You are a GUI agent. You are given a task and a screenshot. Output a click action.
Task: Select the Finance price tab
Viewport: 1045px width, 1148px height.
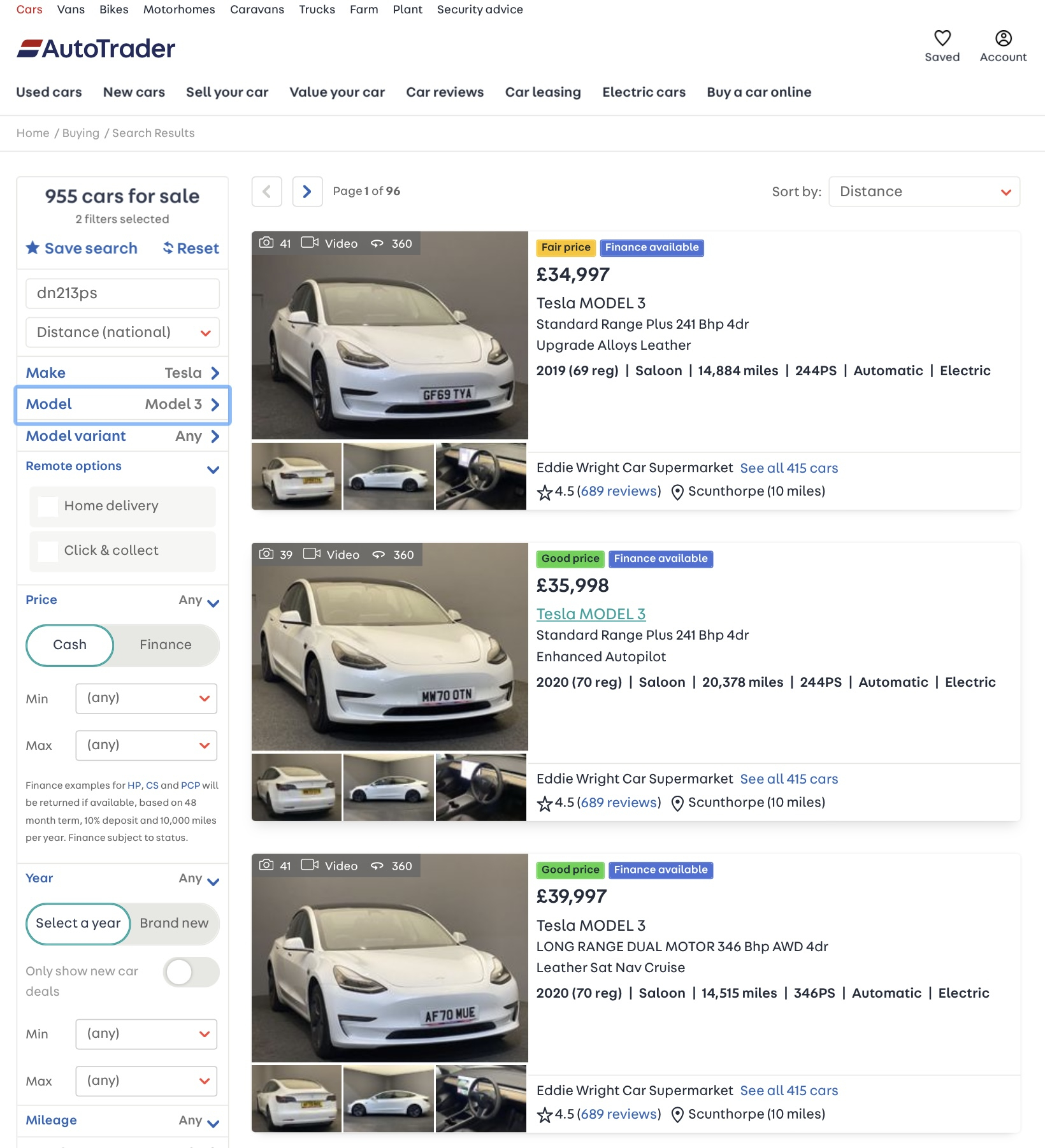point(166,645)
